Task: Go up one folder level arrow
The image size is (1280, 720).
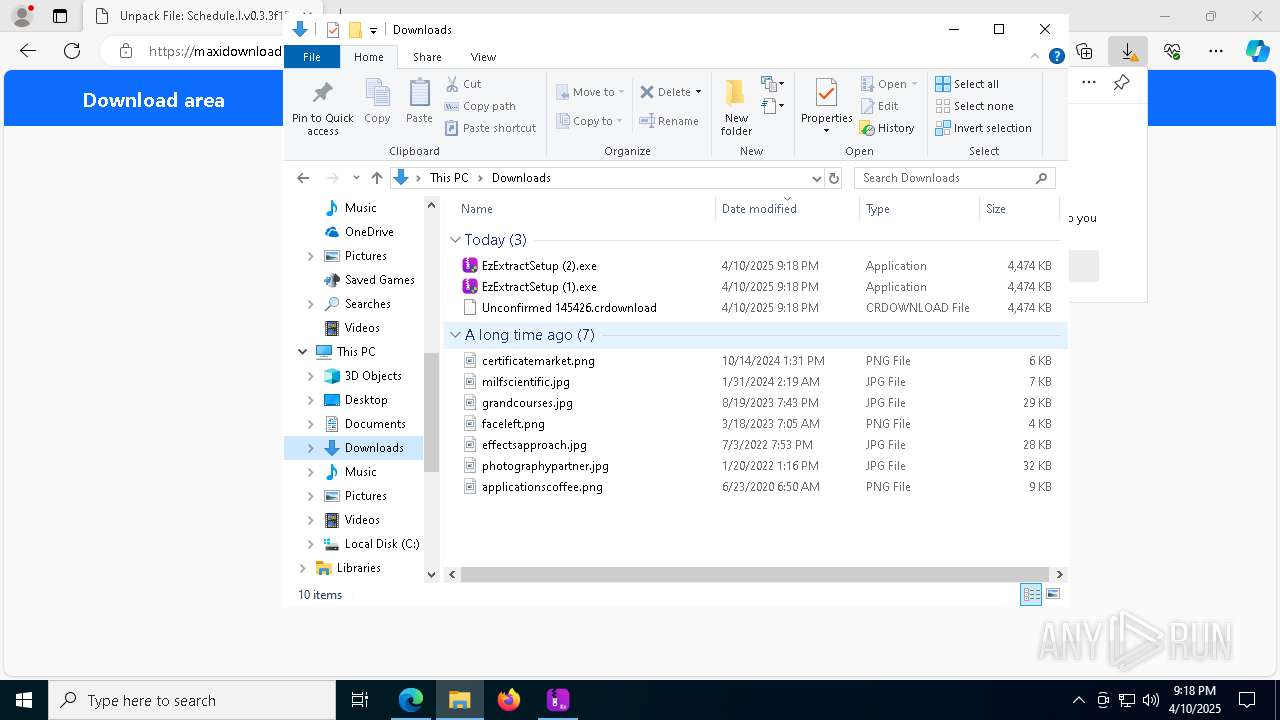Action: pyautogui.click(x=376, y=178)
